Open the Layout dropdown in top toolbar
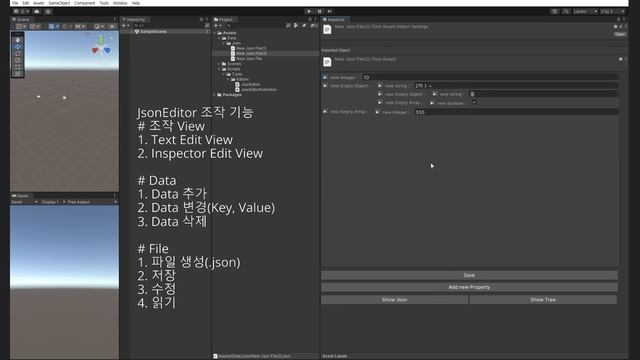 coord(612,11)
